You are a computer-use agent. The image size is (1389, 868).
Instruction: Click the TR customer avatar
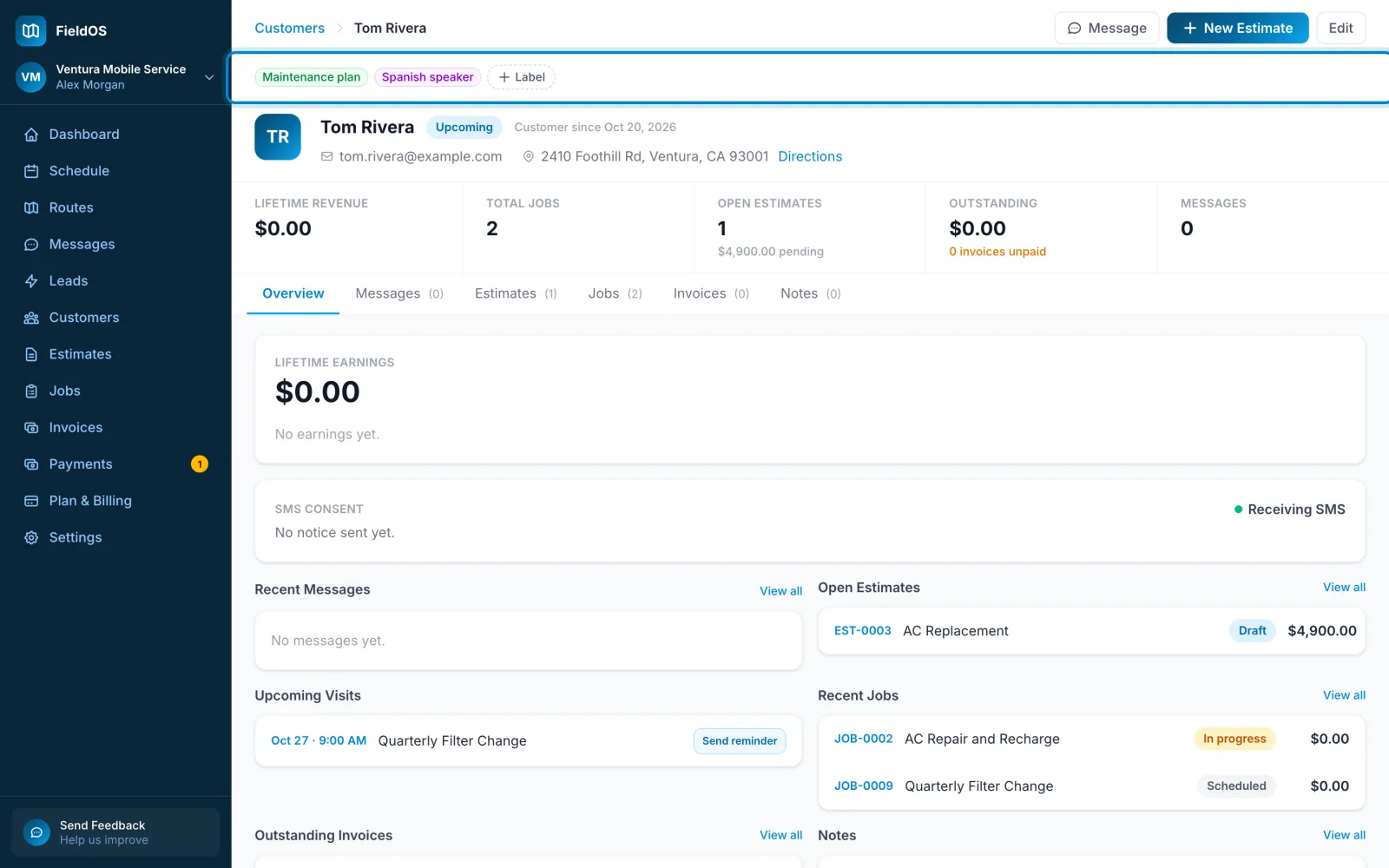pos(278,137)
